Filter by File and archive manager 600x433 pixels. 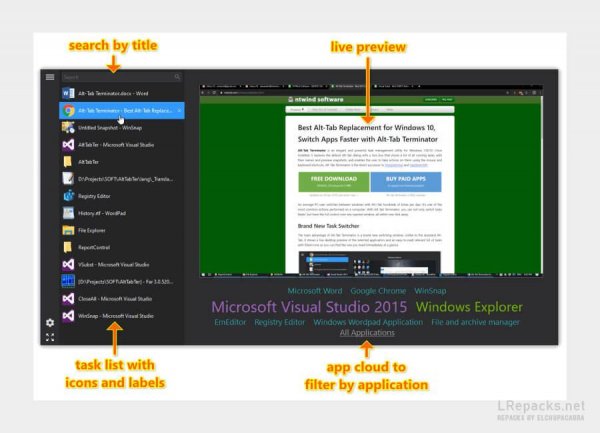click(x=475, y=322)
